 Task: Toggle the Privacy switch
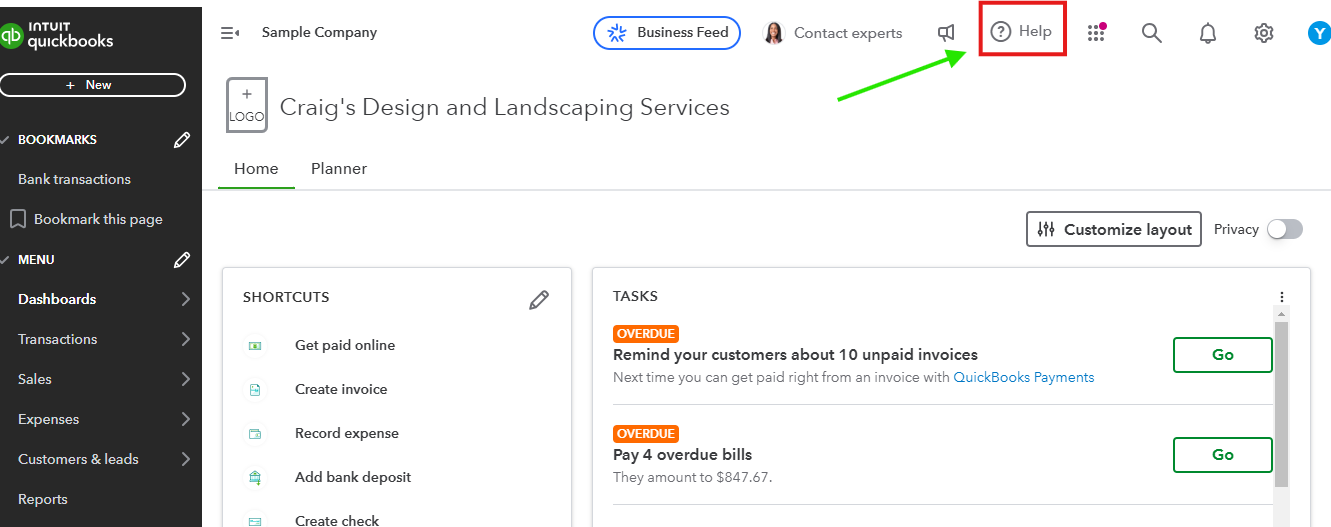1285,229
